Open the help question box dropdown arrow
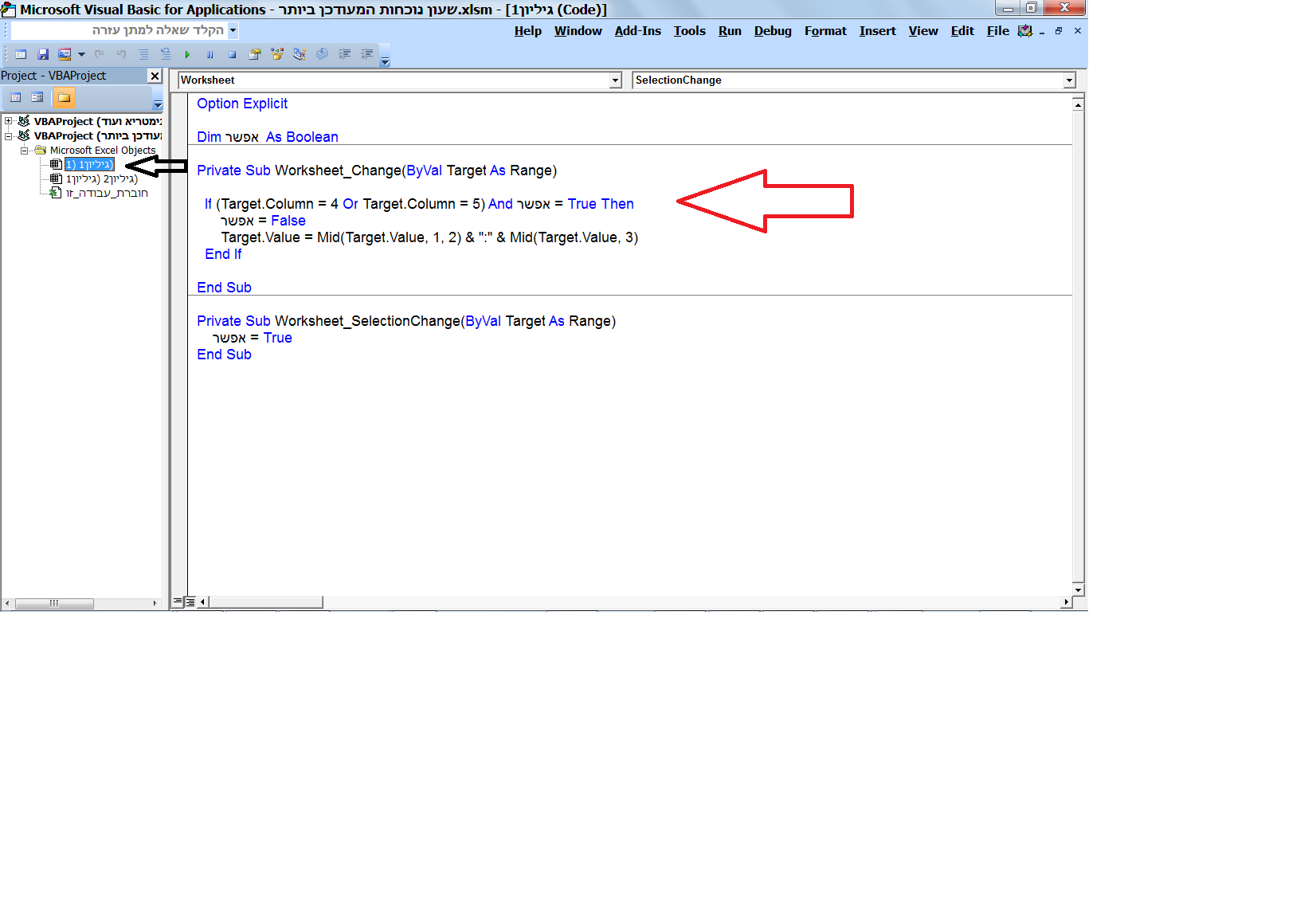Image resolution: width=1316 pixels, height=913 pixels. tap(233, 30)
